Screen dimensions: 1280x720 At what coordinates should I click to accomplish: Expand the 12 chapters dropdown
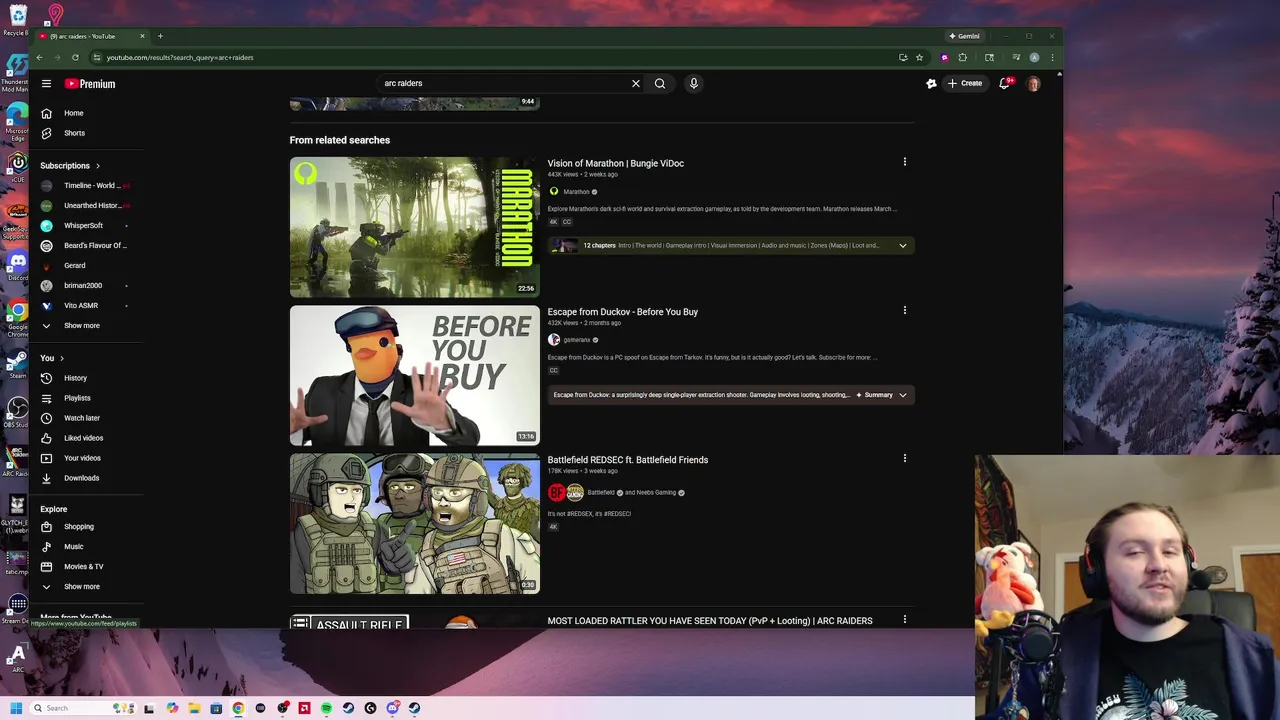tap(902, 246)
